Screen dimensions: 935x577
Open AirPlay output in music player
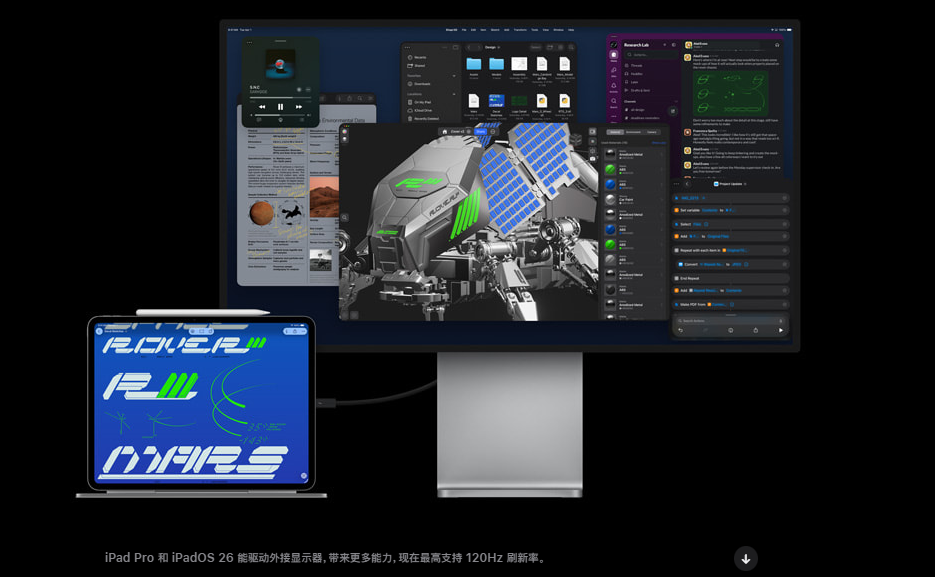[x=280, y=120]
